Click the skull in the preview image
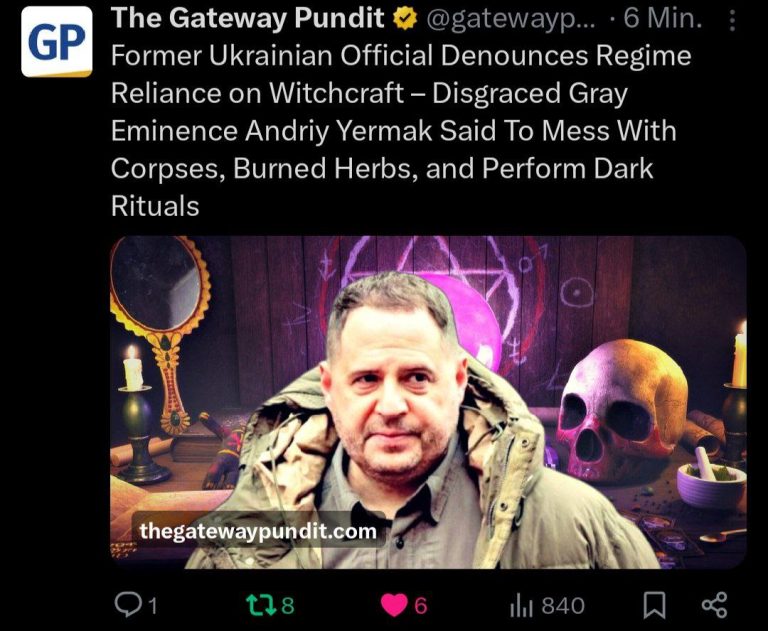Screen dimensions: 768x631 (x=622, y=409)
